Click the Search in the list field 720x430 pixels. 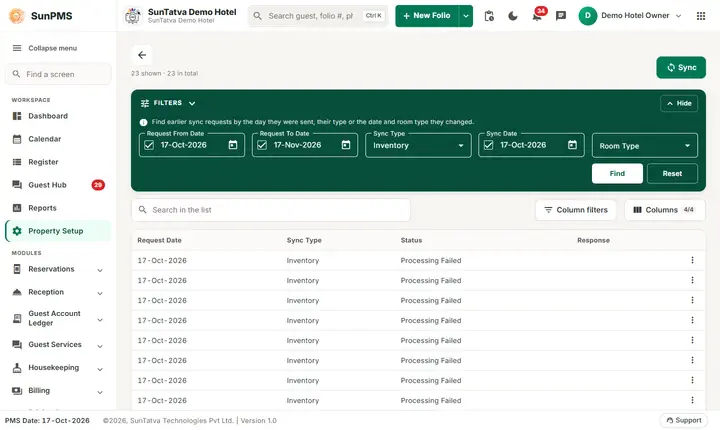pos(271,210)
